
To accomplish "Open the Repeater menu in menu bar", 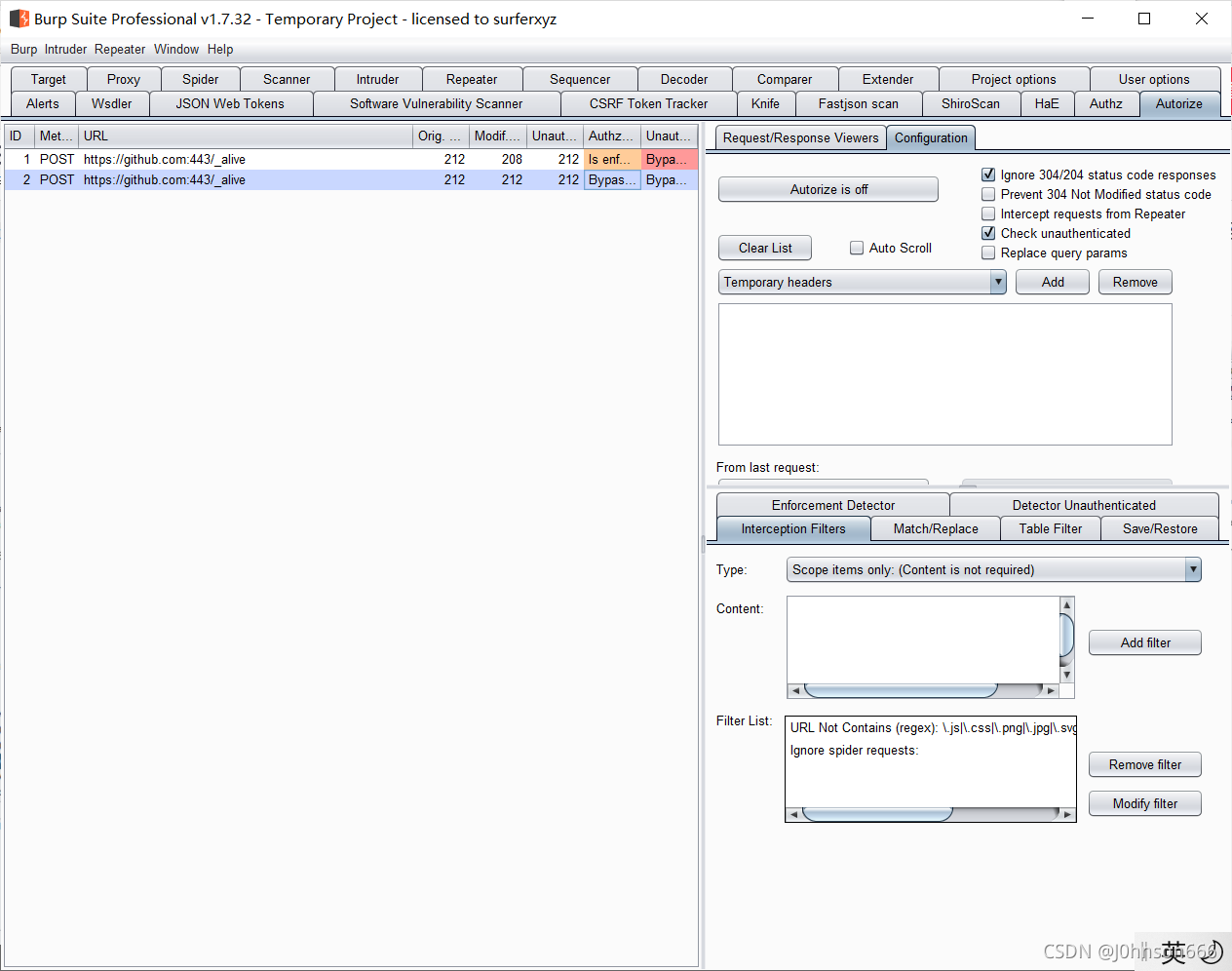I will point(120,49).
